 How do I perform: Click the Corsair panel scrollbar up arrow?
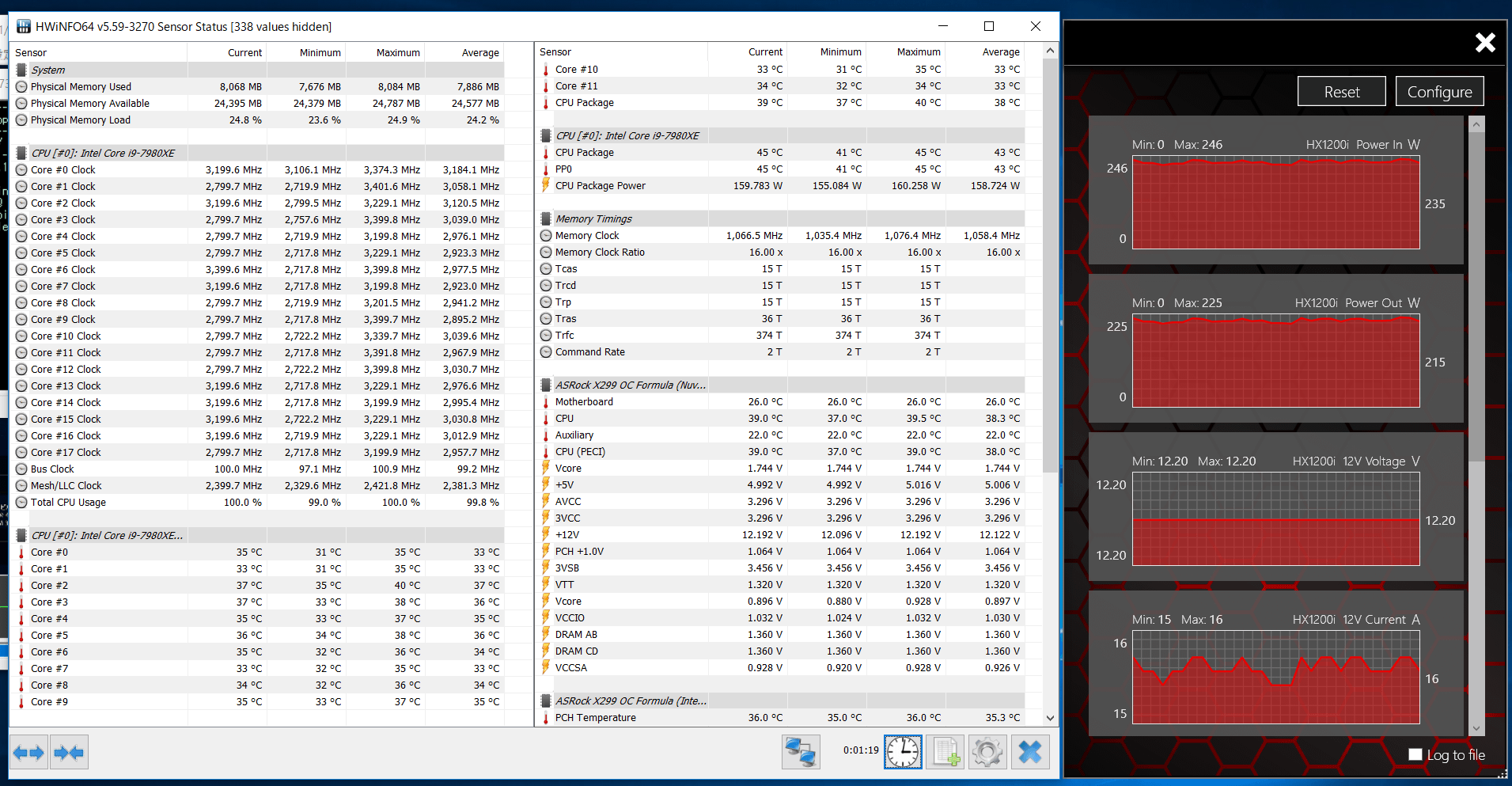tap(1476, 124)
